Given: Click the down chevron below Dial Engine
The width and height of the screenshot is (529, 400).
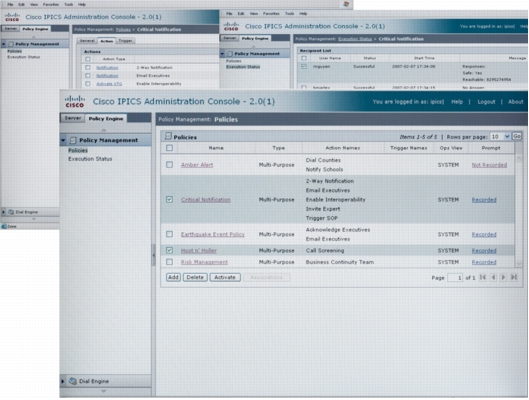Looking at the screenshot, I should pyautogui.click(x=104, y=391).
